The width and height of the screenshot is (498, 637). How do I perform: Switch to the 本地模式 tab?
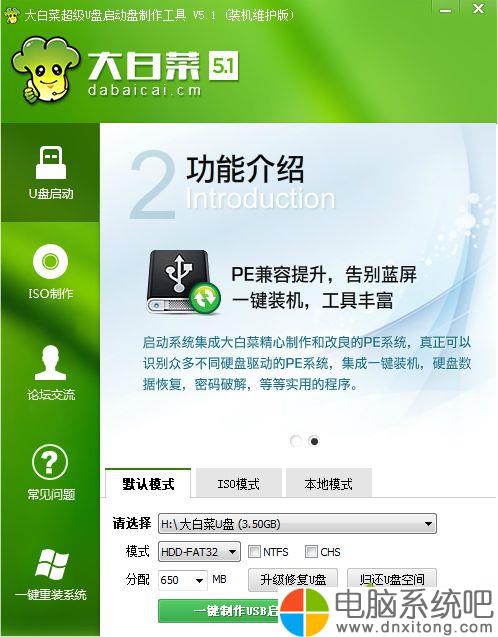tap(329, 483)
